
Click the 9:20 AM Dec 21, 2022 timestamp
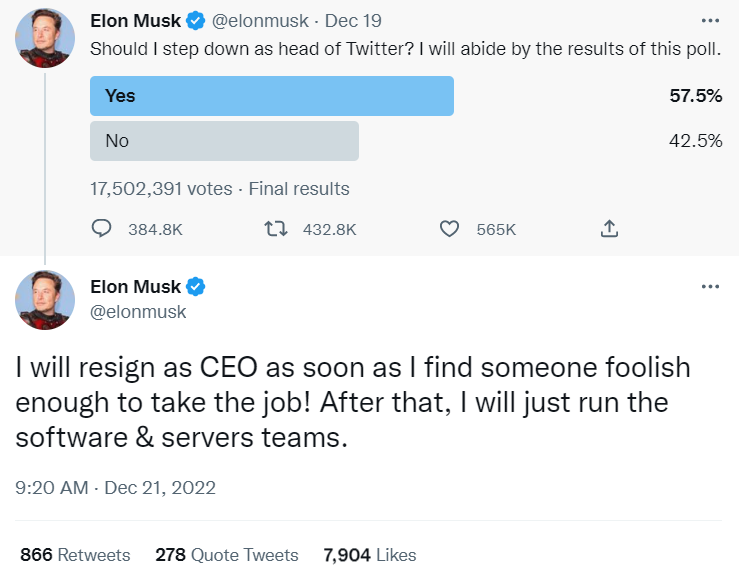click(x=116, y=488)
